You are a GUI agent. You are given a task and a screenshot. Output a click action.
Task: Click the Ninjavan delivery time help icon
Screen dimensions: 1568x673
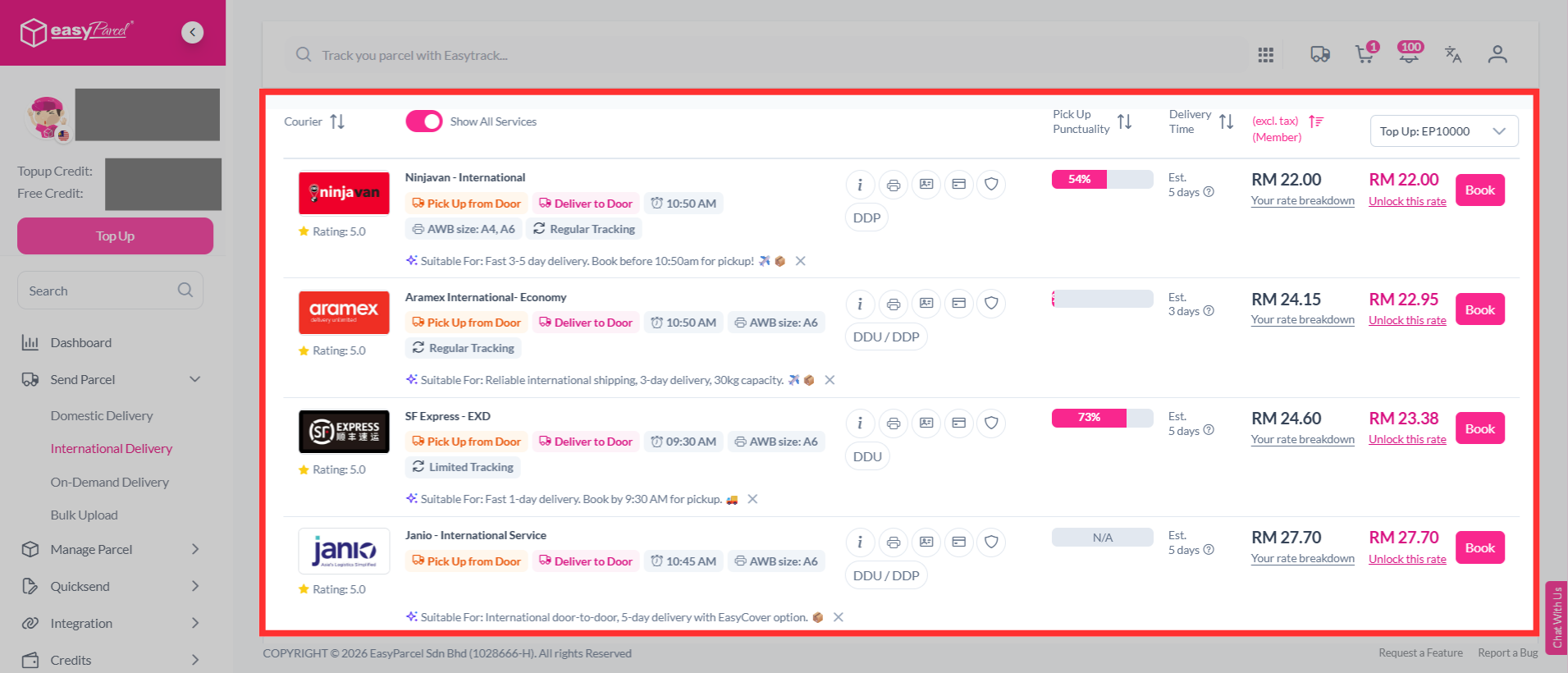1209,192
